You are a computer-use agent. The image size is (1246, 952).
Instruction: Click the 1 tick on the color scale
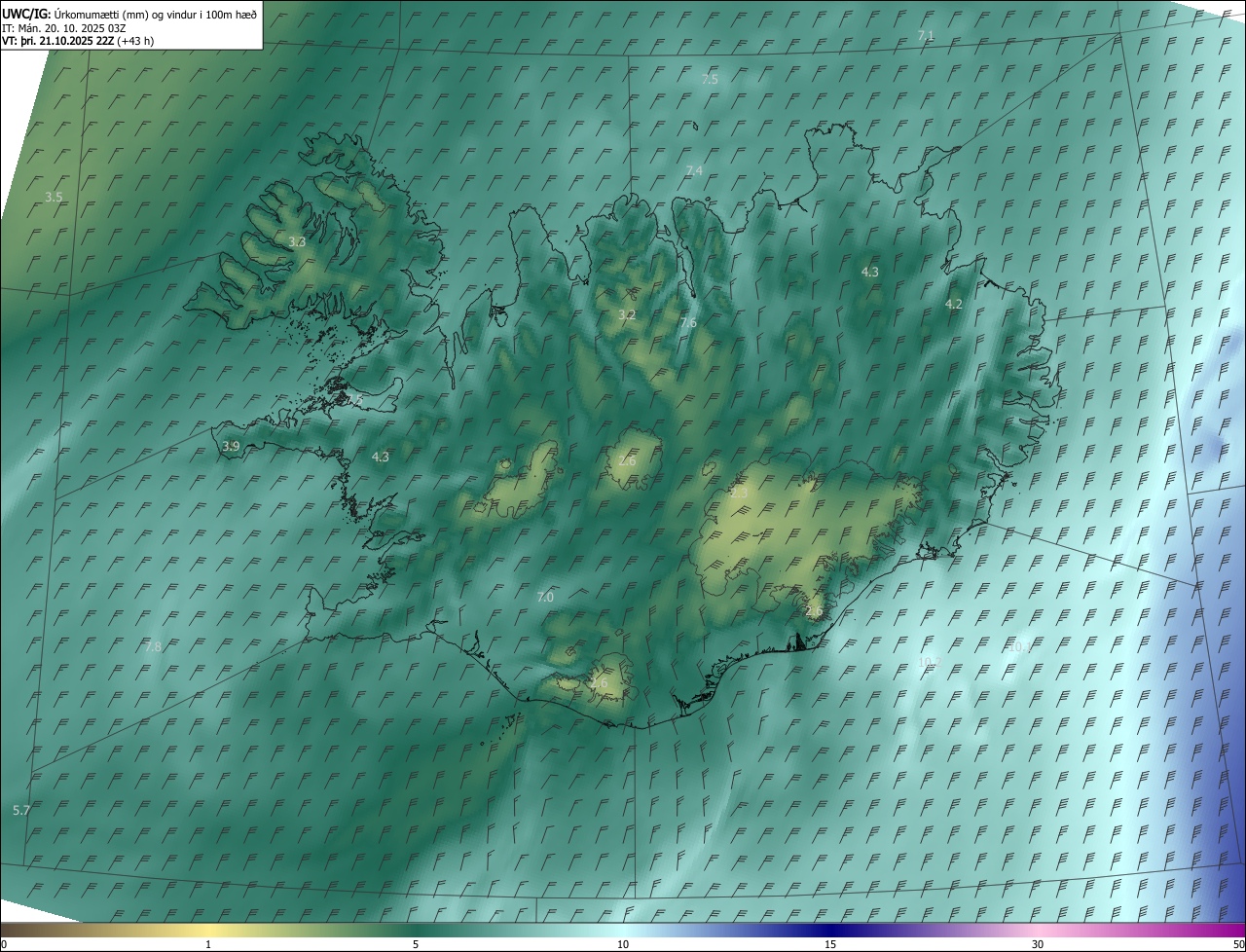tap(208, 944)
